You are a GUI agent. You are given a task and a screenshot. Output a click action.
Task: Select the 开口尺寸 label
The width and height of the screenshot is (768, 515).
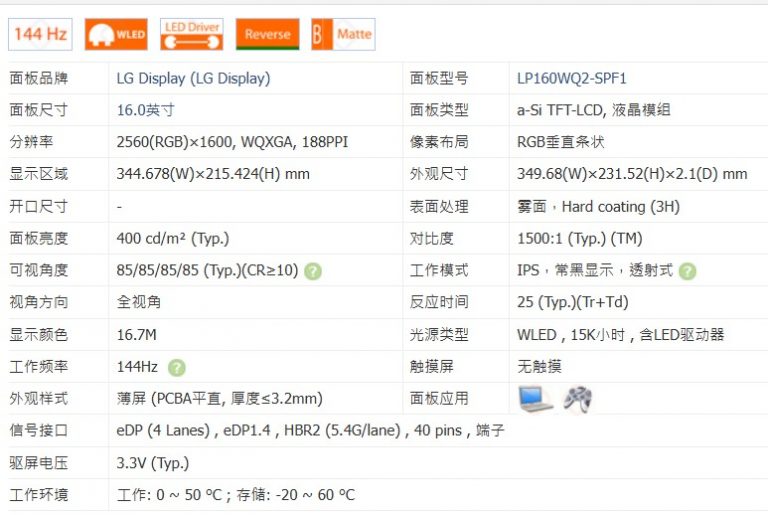click(39, 207)
